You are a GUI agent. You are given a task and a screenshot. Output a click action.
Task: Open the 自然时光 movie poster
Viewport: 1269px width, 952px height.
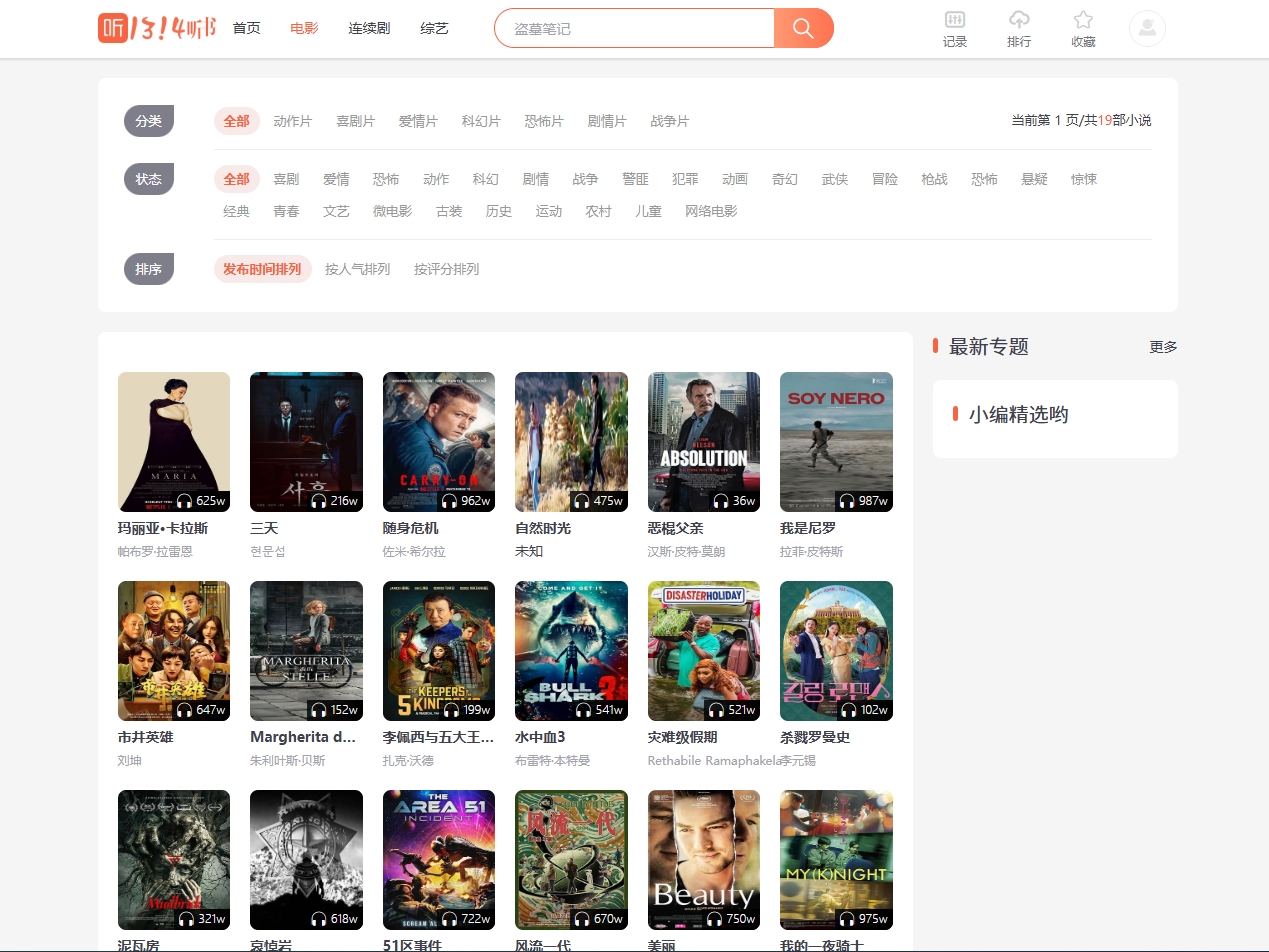pyautogui.click(x=571, y=442)
